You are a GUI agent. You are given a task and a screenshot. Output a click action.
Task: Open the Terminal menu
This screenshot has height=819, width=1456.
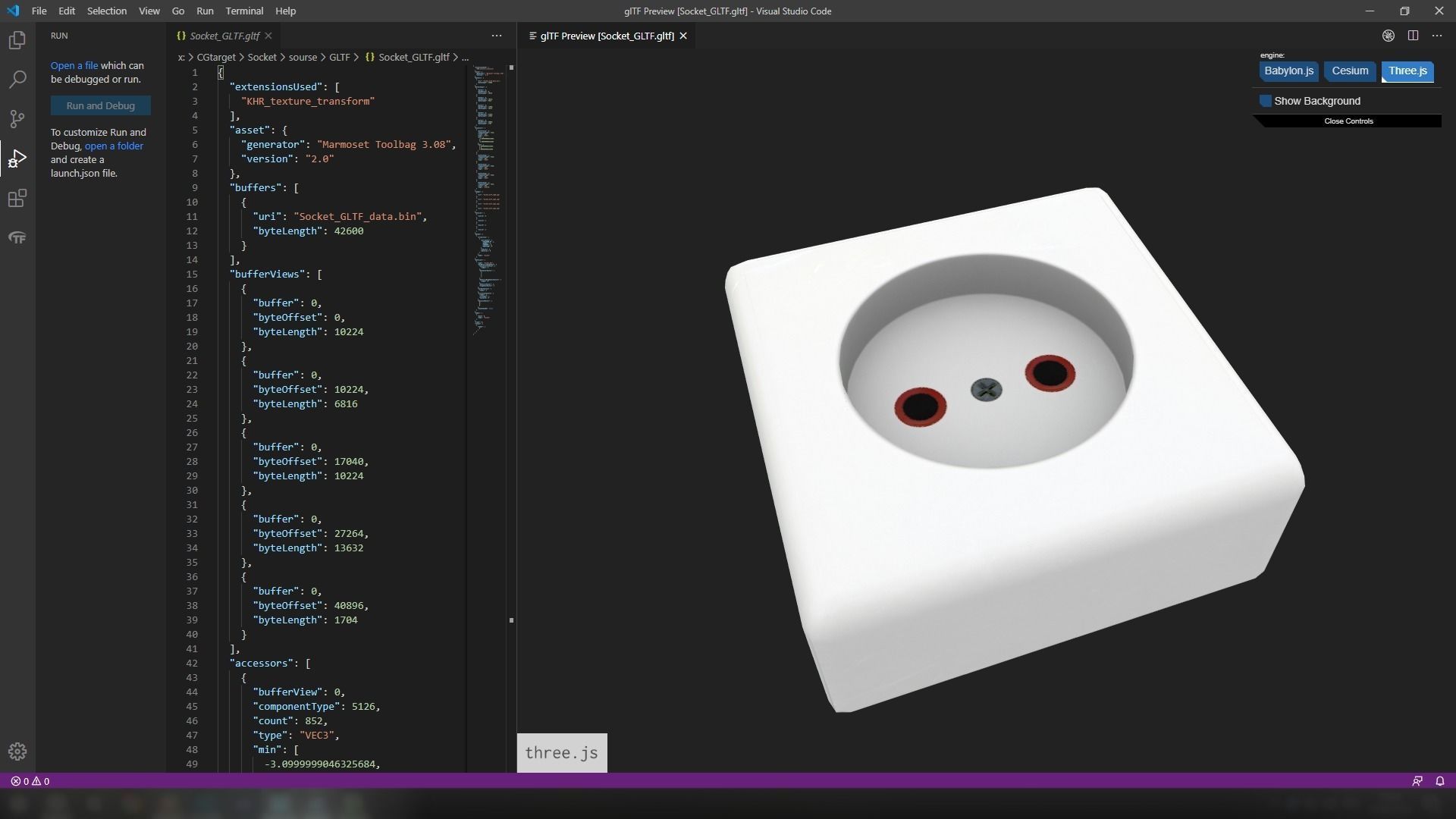click(x=243, y=11)
